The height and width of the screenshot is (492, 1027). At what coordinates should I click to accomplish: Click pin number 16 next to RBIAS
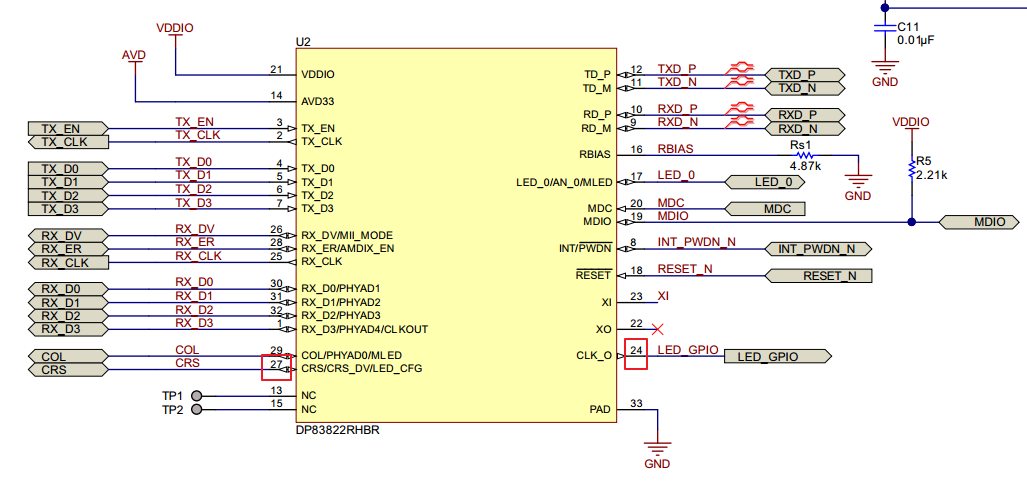click(636, 149)
